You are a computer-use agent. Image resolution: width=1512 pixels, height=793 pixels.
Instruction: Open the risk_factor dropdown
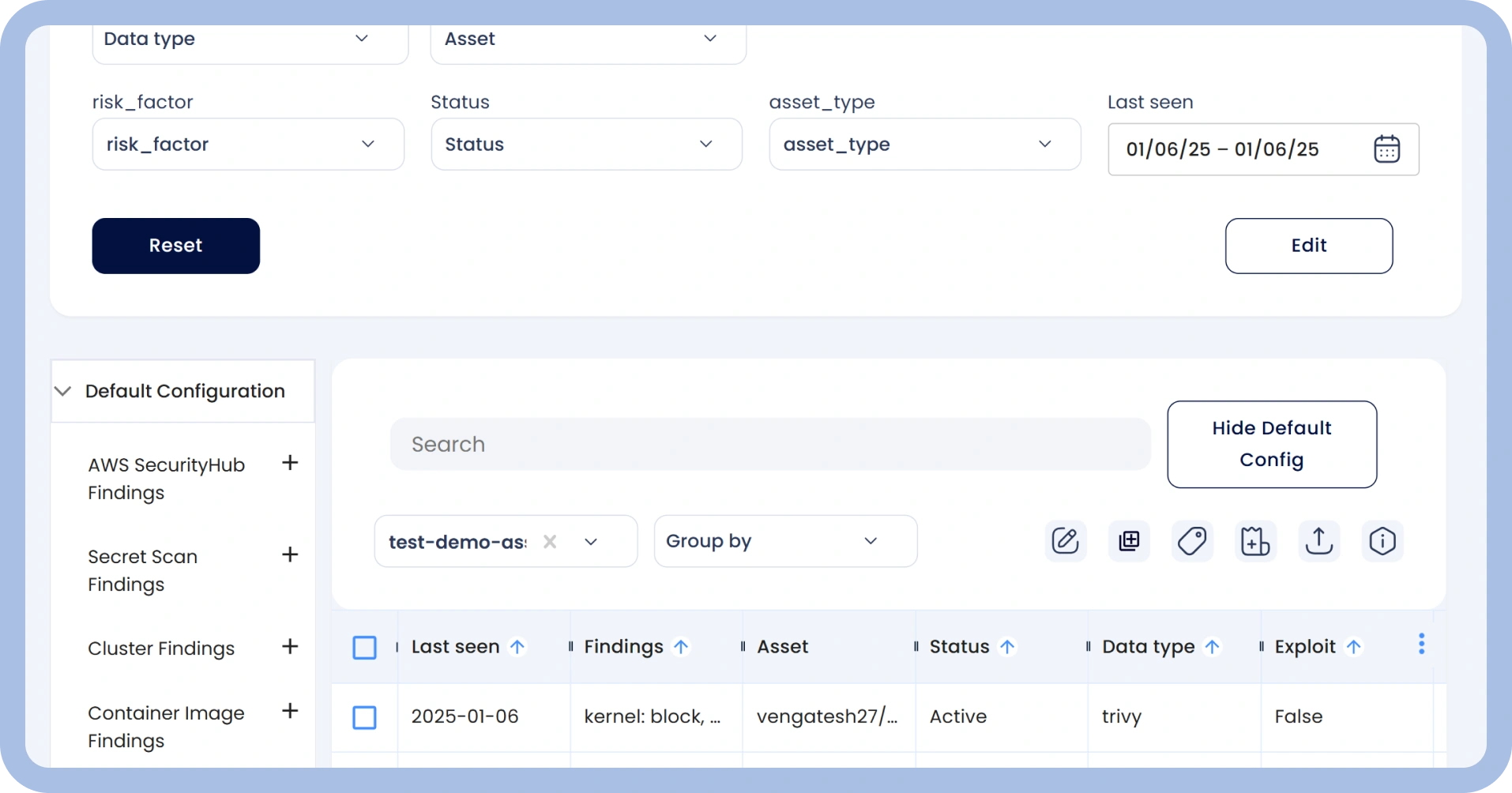pos(248,144)
